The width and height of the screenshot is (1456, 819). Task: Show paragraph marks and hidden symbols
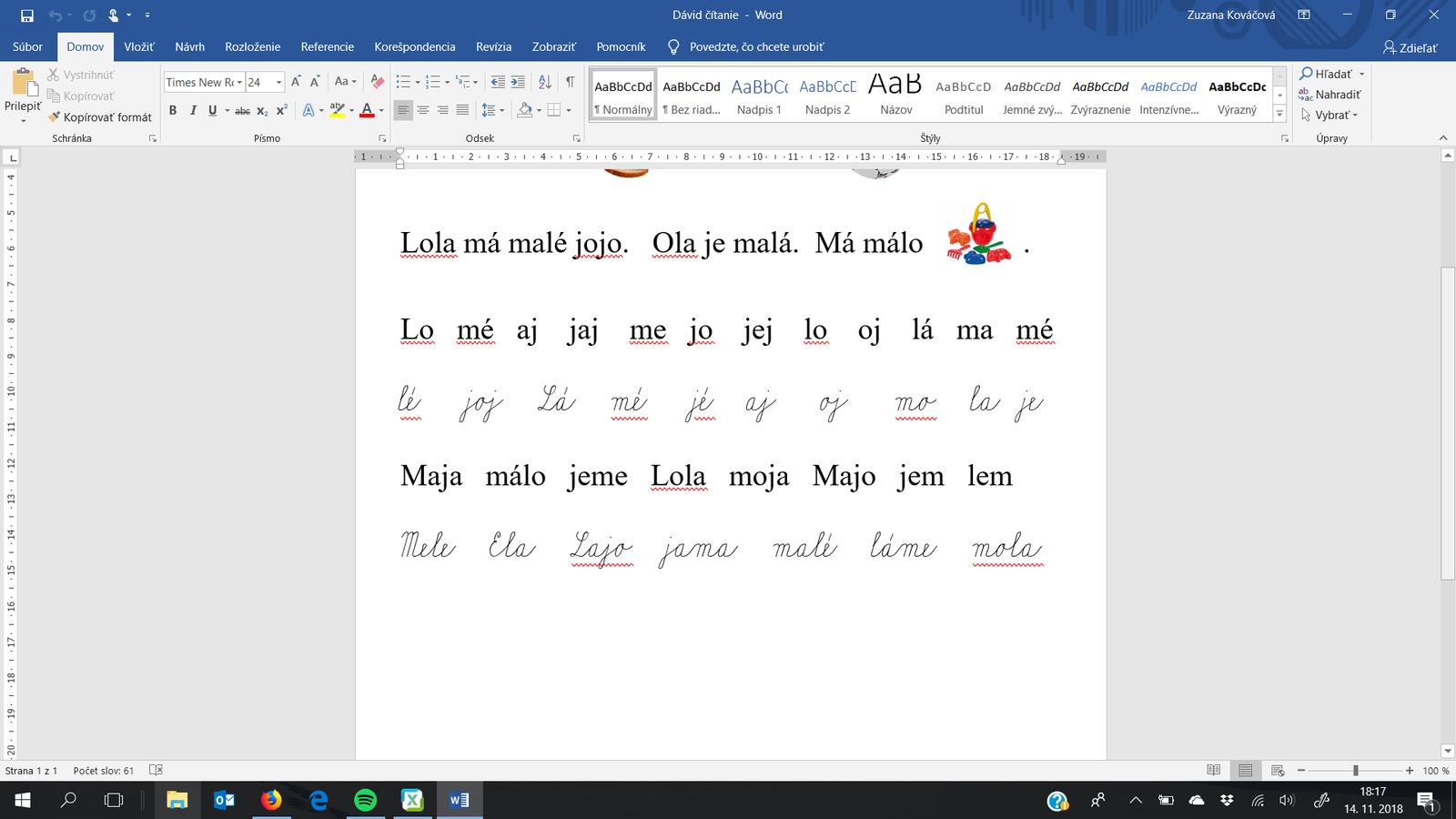click(x=570, y=82)
